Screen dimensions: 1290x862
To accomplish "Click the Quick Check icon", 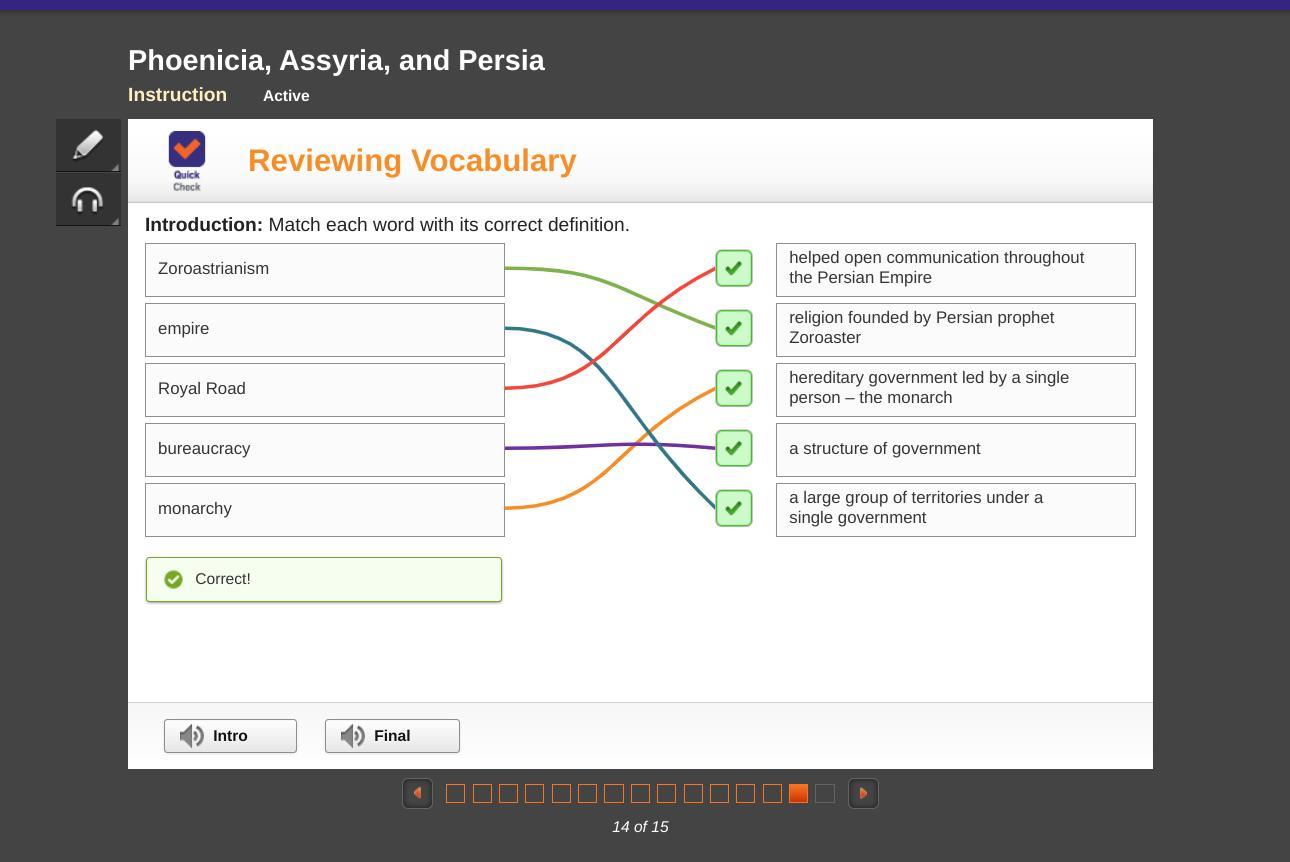I will click(187, 160).
